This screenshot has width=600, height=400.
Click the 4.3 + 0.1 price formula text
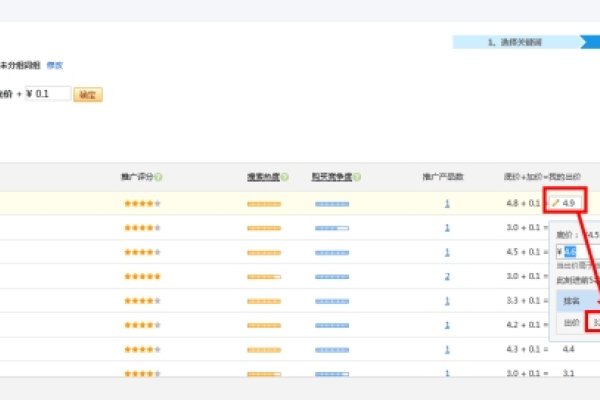click(523, 349)
